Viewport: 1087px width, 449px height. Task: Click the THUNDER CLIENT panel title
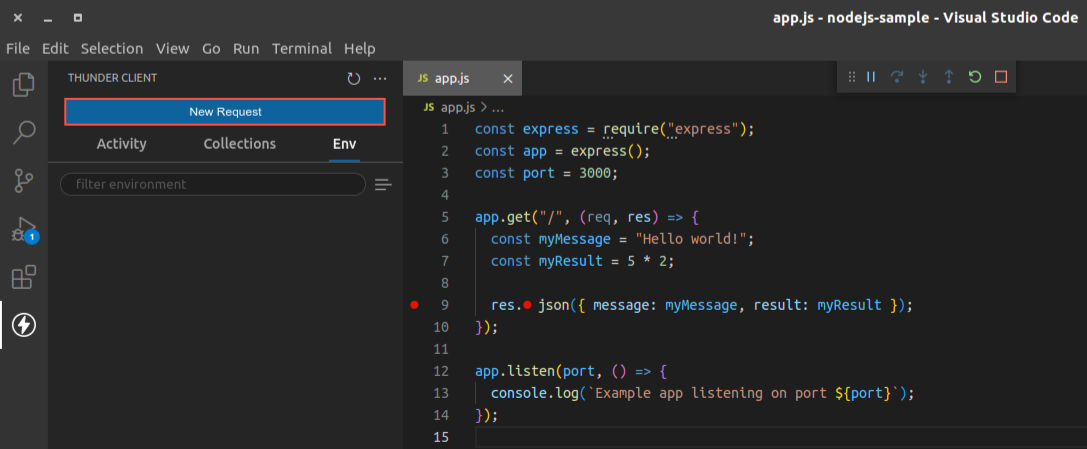click(x=112, y=78)
